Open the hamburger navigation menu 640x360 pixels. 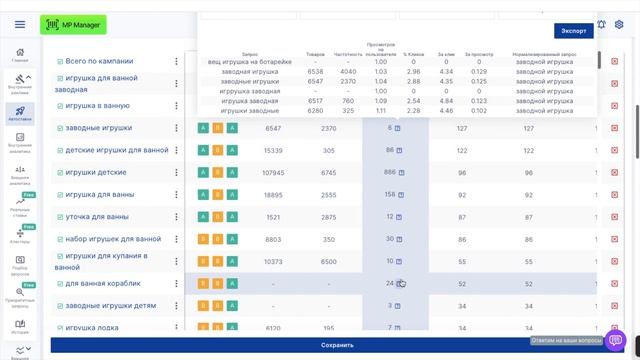20,24
